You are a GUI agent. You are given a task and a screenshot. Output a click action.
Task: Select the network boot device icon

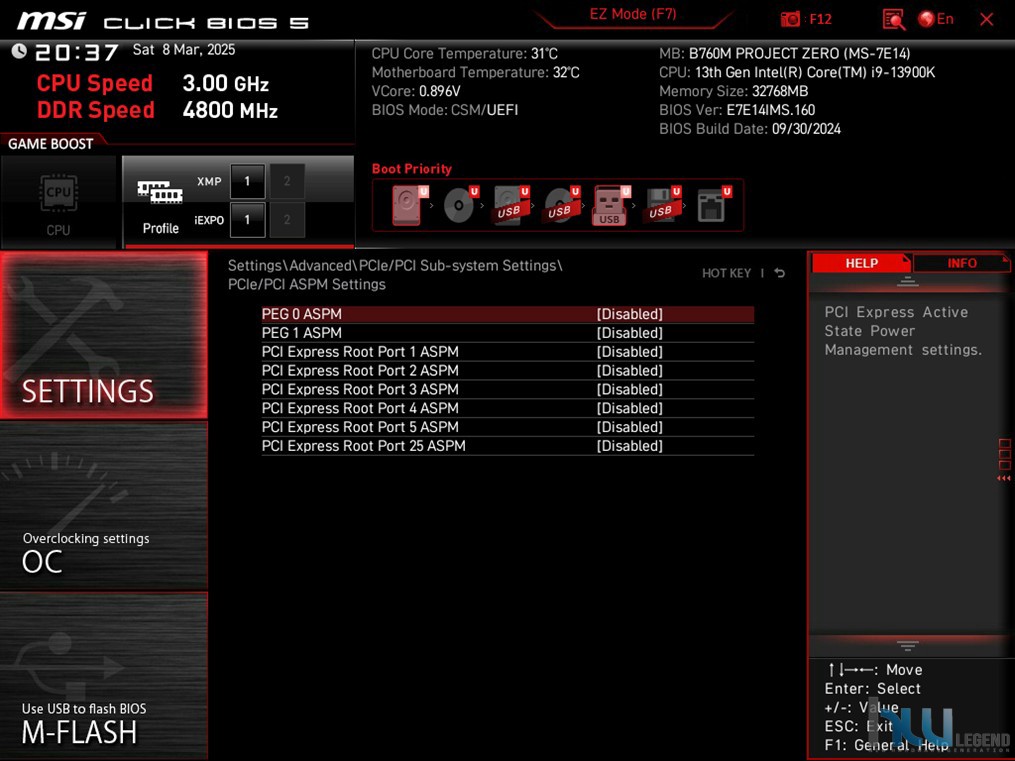(x=713, y=205)
